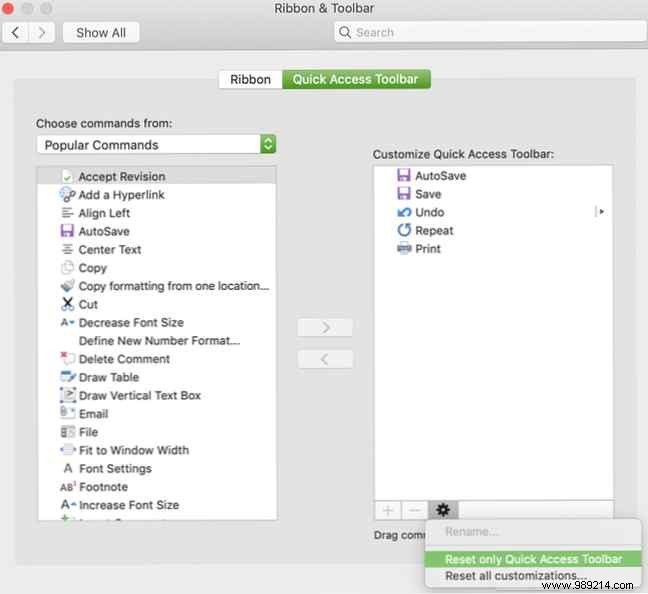Click the Fit to Window Width icon

(x=68, y=449)
